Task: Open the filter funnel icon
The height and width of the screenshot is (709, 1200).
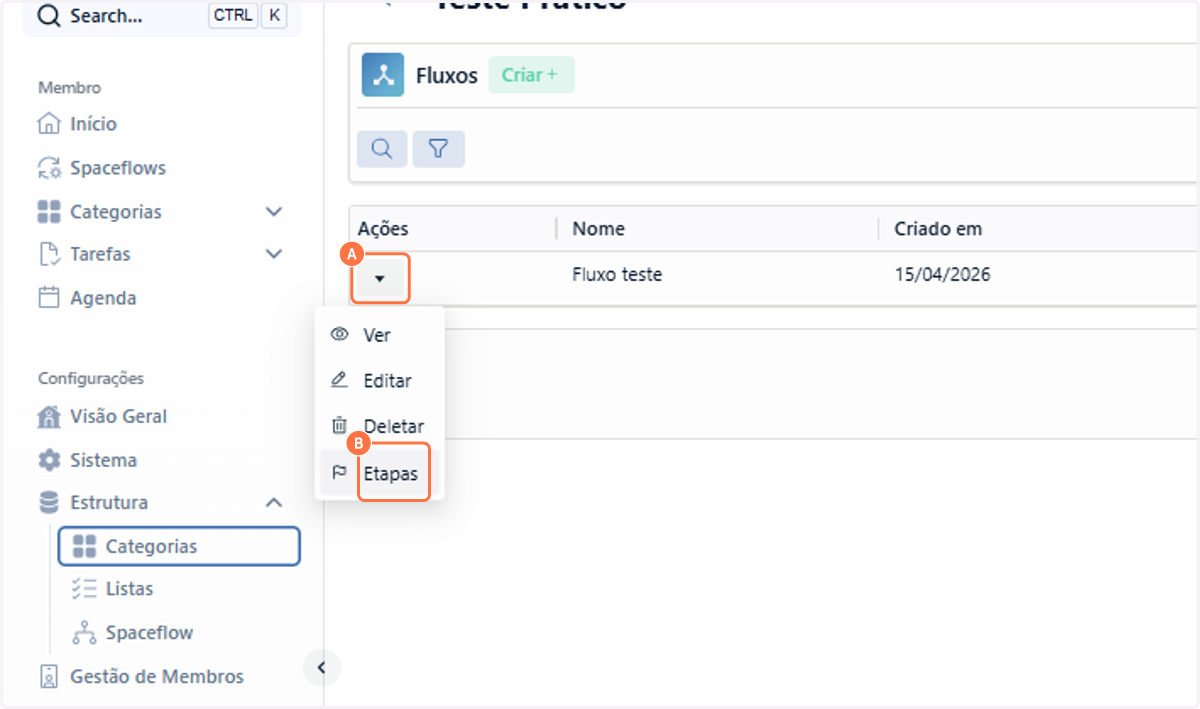Action: pos(438,148)
